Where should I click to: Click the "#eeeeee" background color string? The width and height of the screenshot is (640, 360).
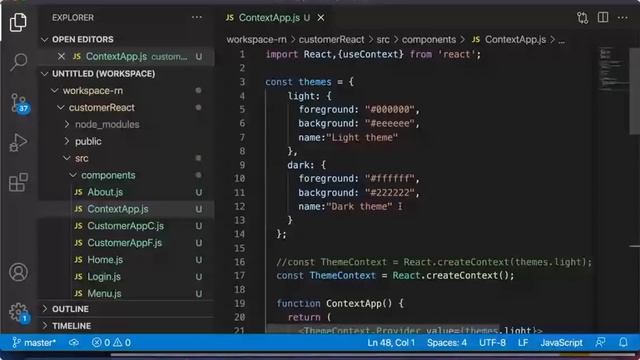pos(389,123)
